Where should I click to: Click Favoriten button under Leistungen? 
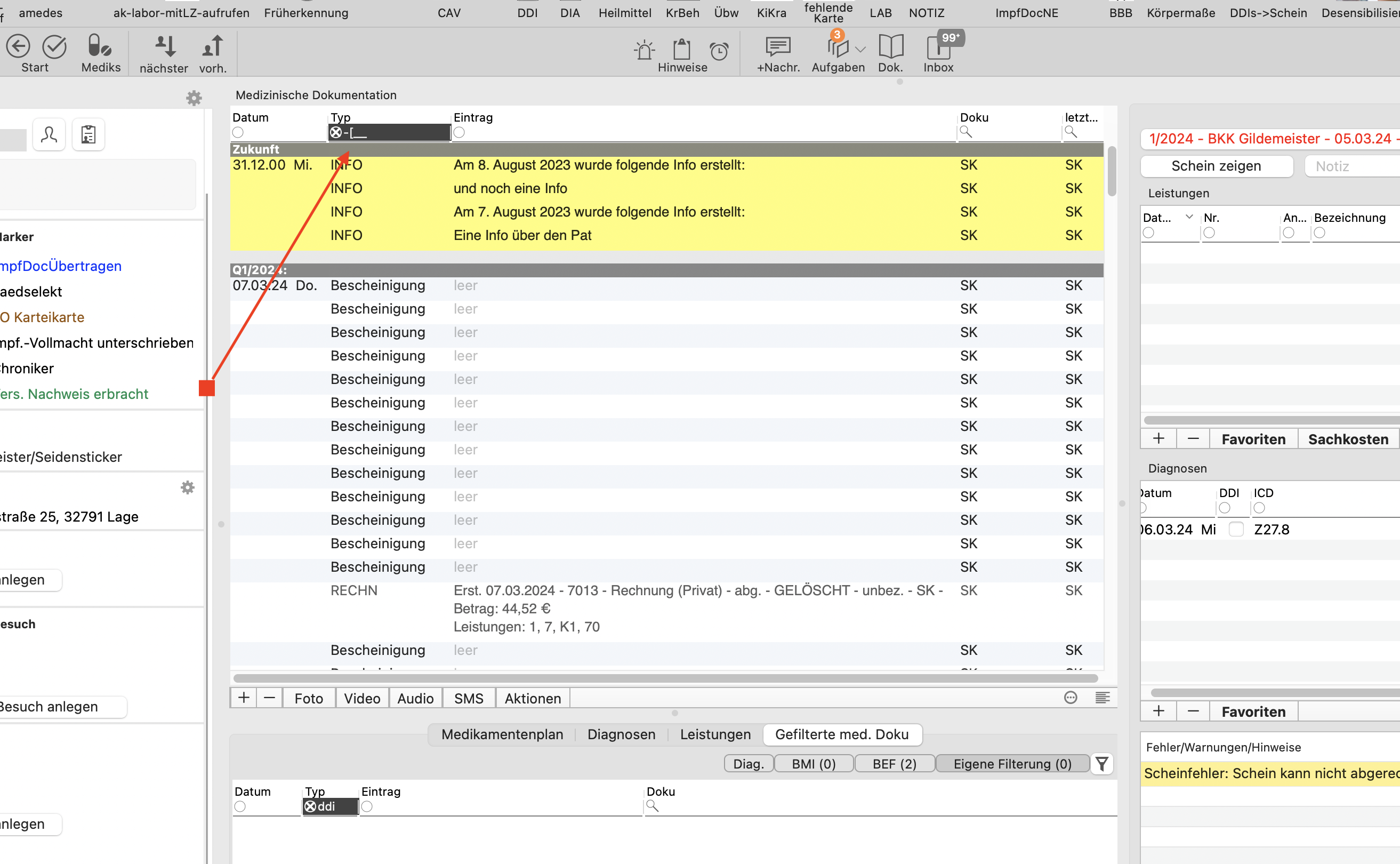pyautogui.click(x=1253, y=439)
